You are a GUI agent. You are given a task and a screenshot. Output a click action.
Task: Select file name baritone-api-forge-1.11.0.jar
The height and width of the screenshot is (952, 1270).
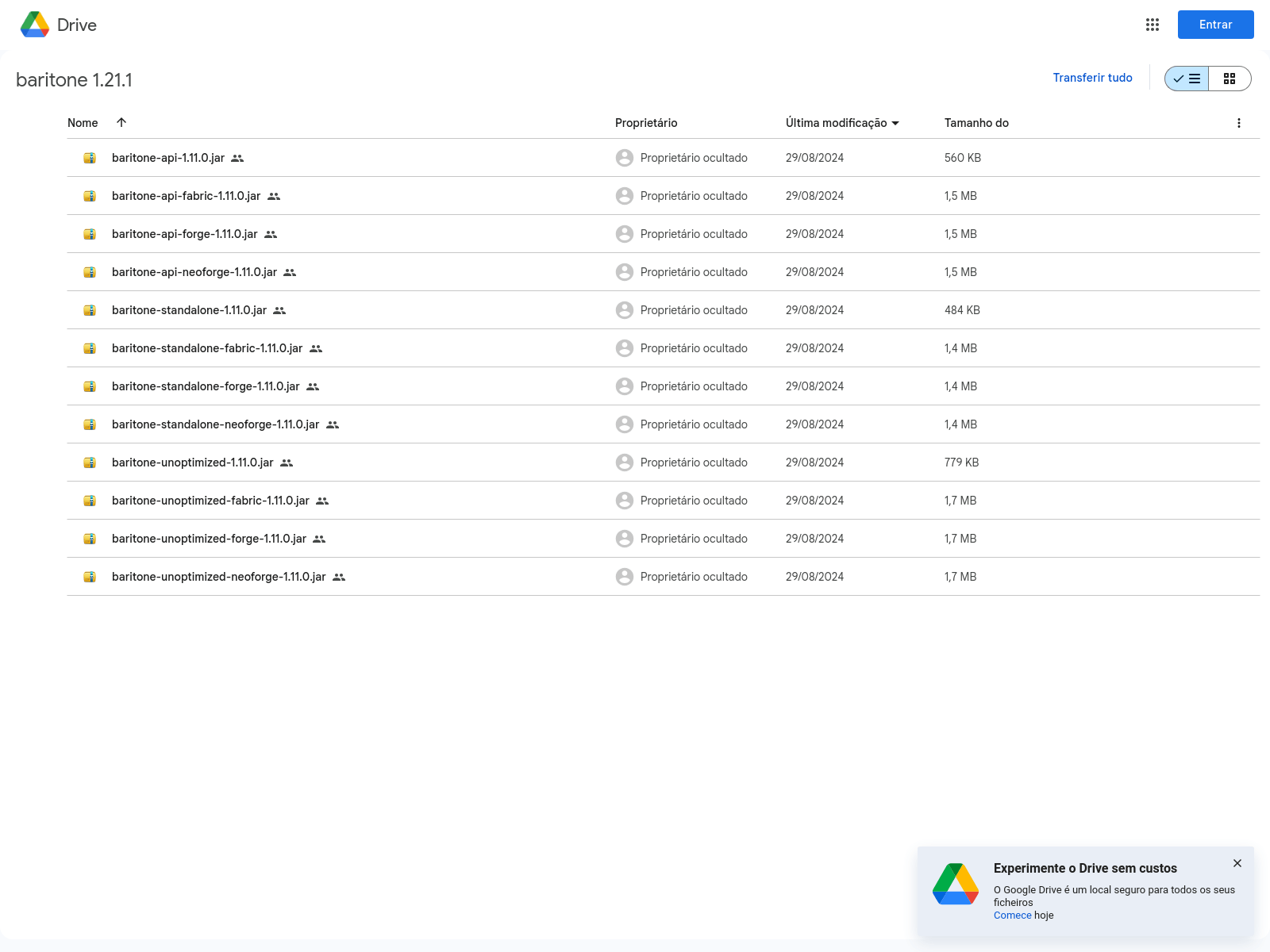(x=185, y=234)
